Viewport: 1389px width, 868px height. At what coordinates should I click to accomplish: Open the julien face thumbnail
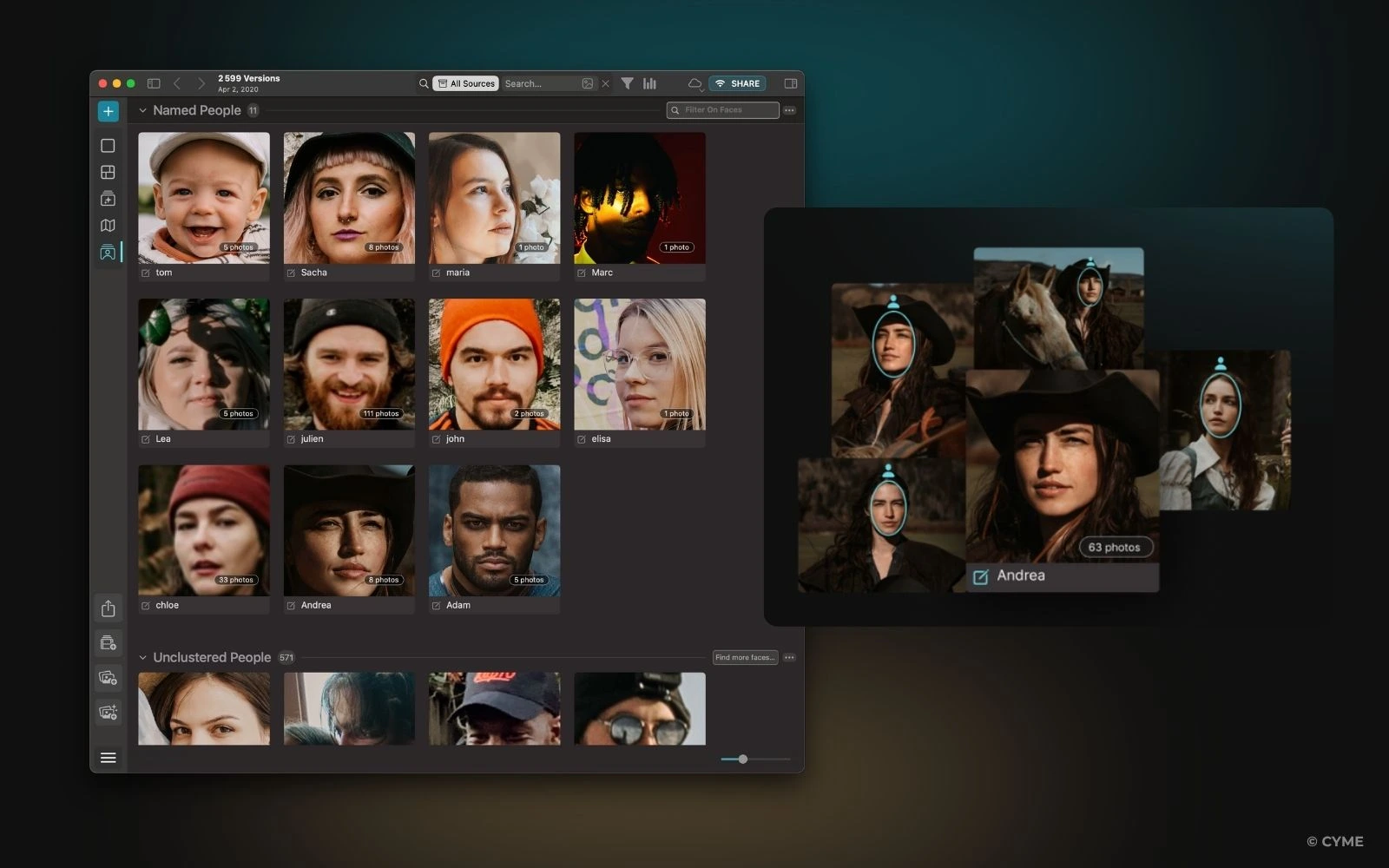349,365
